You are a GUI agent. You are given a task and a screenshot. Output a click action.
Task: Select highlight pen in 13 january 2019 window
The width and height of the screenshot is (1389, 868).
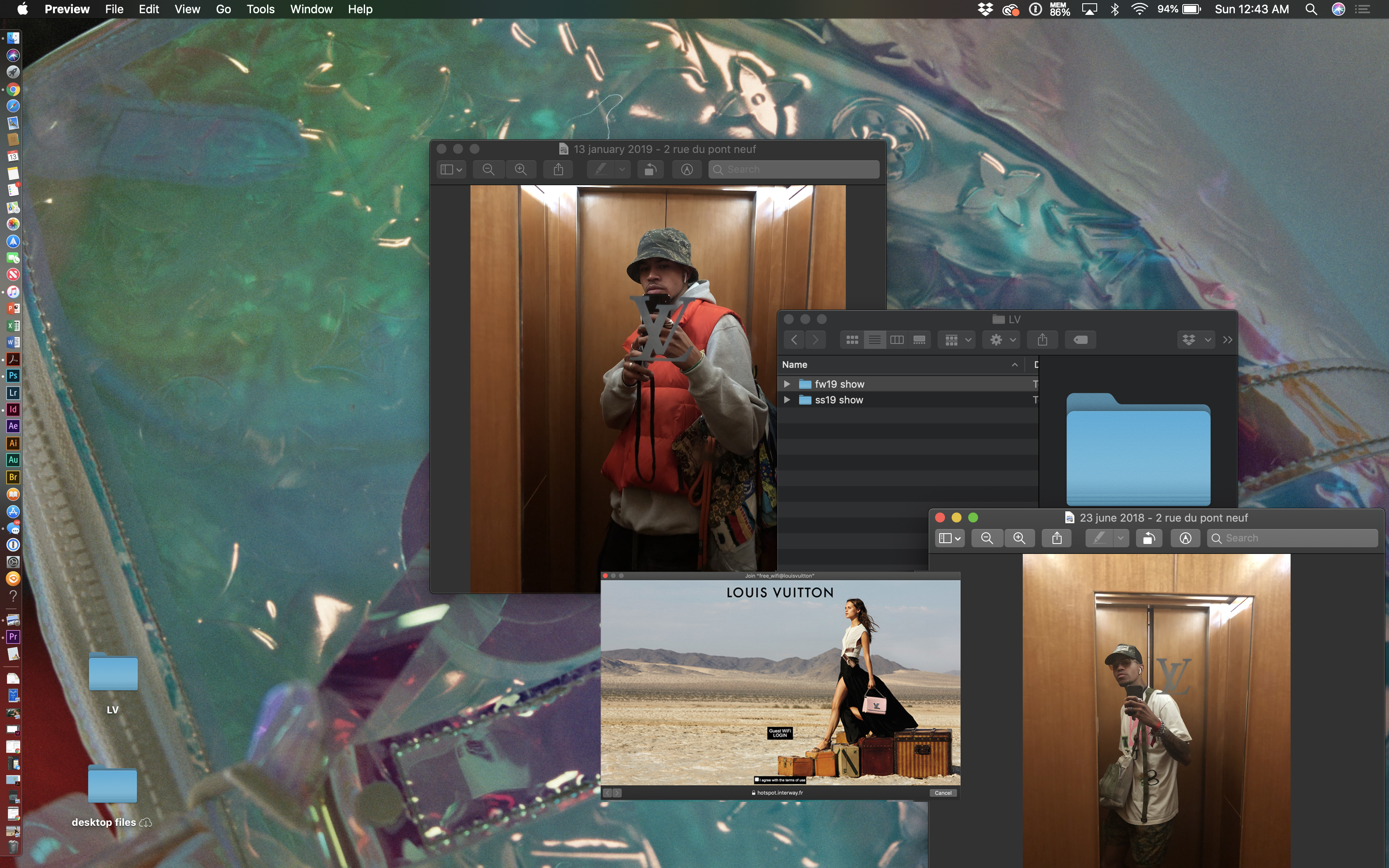tap(600, 169)
